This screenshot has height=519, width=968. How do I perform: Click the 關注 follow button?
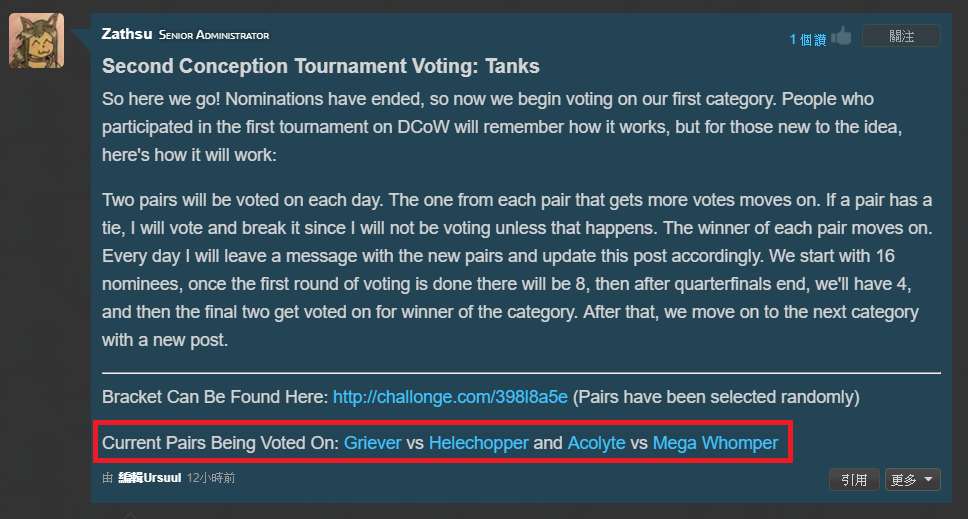coord(901,36)
